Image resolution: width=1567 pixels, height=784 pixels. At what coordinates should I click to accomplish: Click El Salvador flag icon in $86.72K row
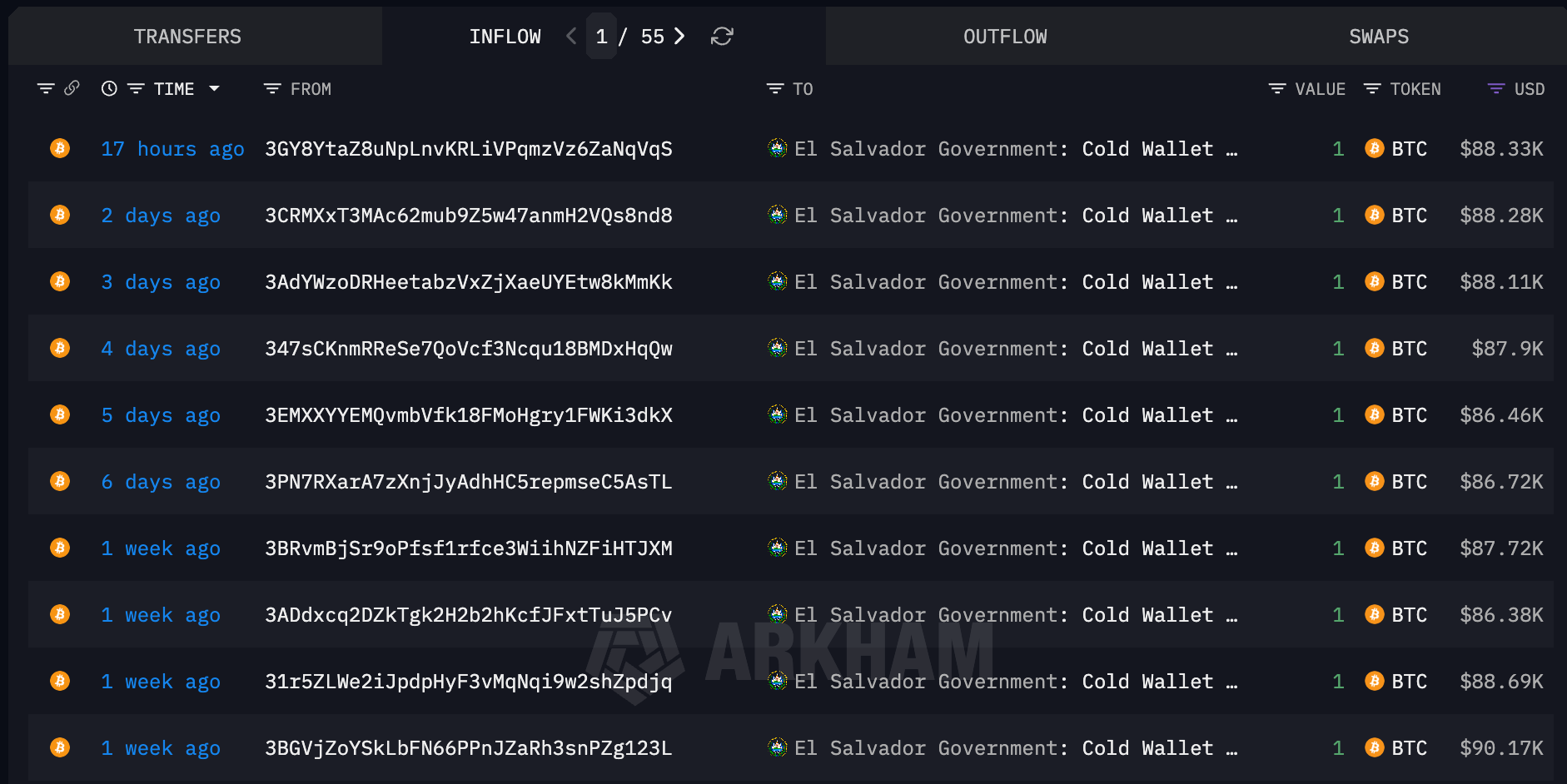click(778, 481)
